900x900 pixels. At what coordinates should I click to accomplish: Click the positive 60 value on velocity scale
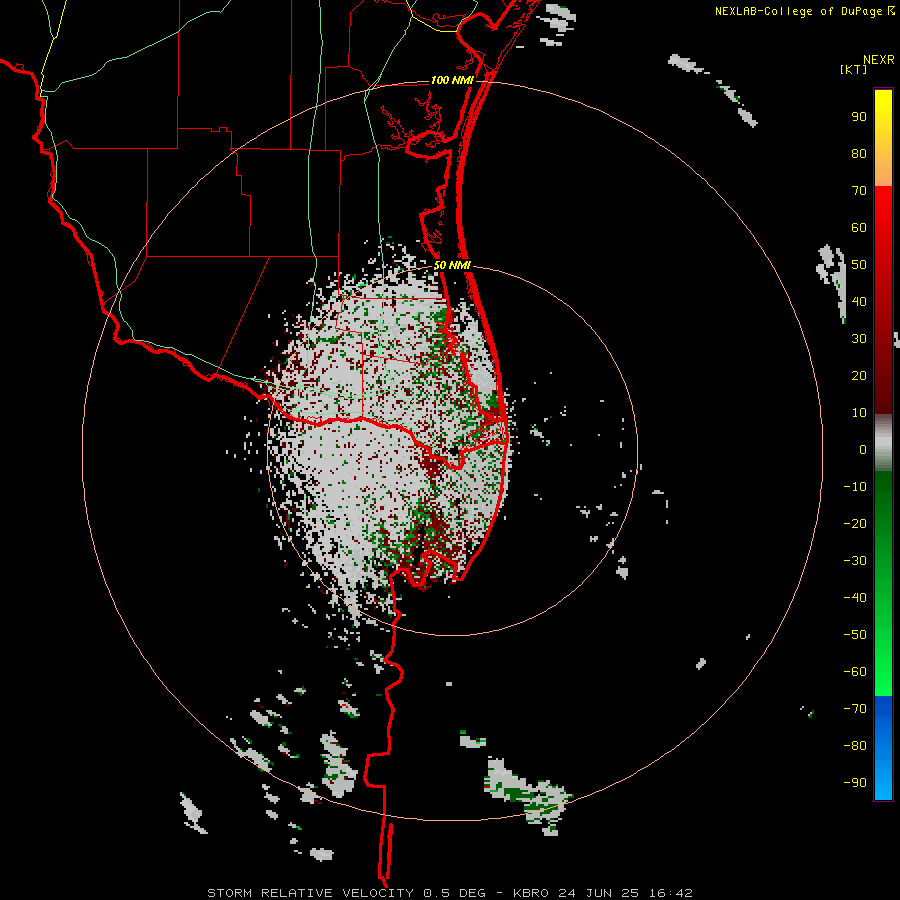(859, 228)
